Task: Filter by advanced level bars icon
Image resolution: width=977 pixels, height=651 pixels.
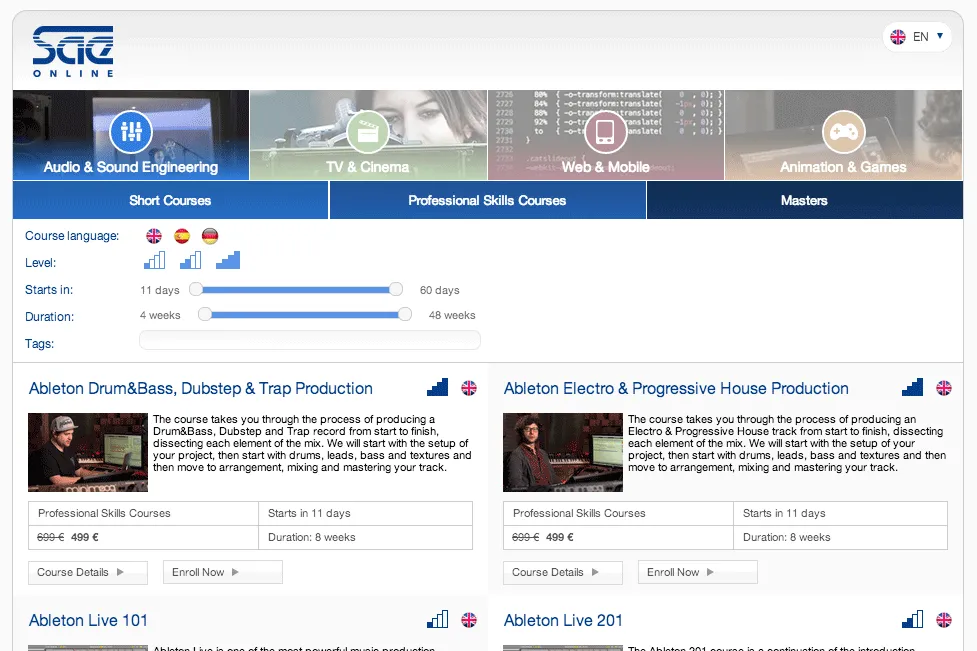Action: click(x=228, y=260)
